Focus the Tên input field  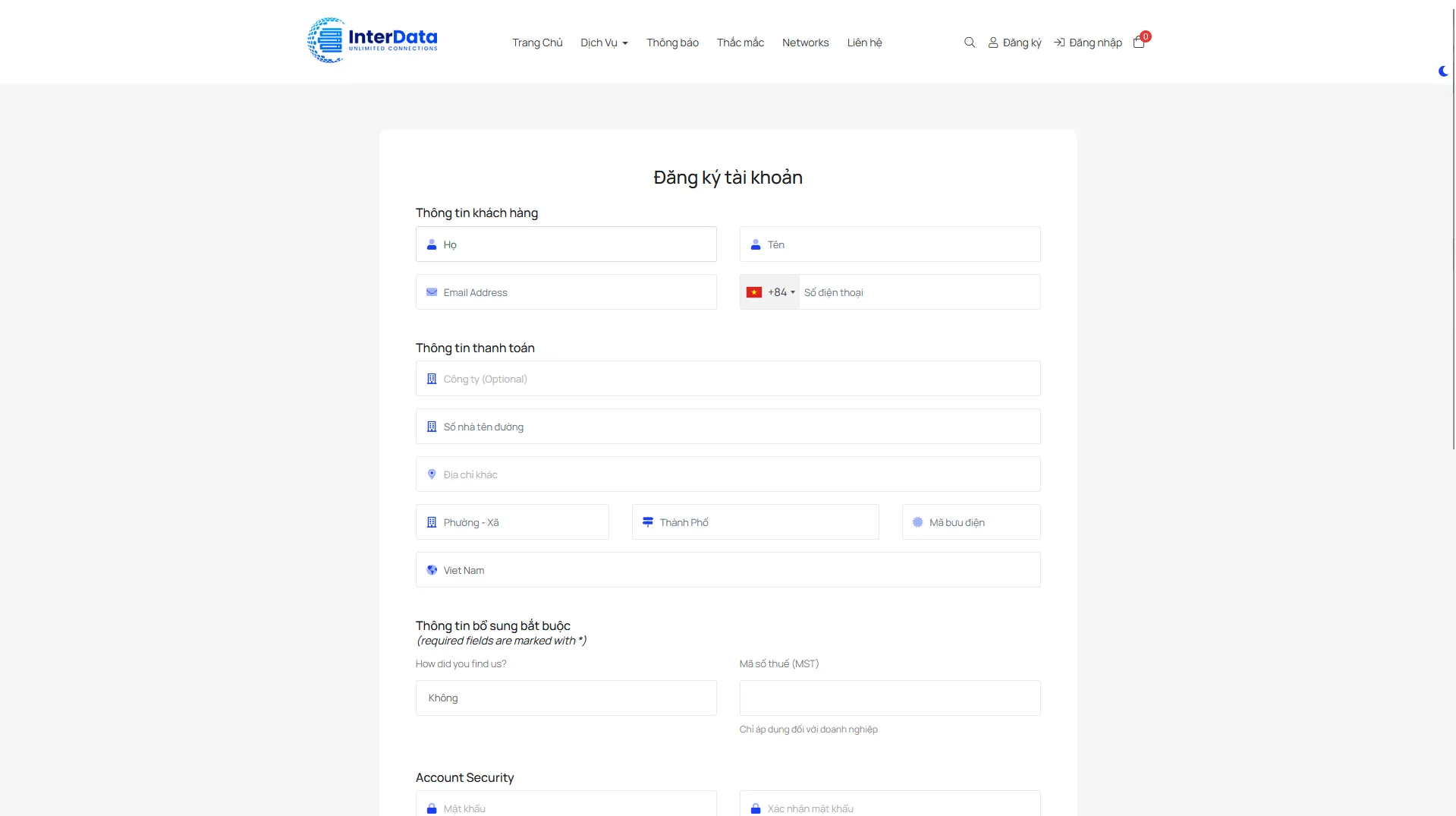890,244
